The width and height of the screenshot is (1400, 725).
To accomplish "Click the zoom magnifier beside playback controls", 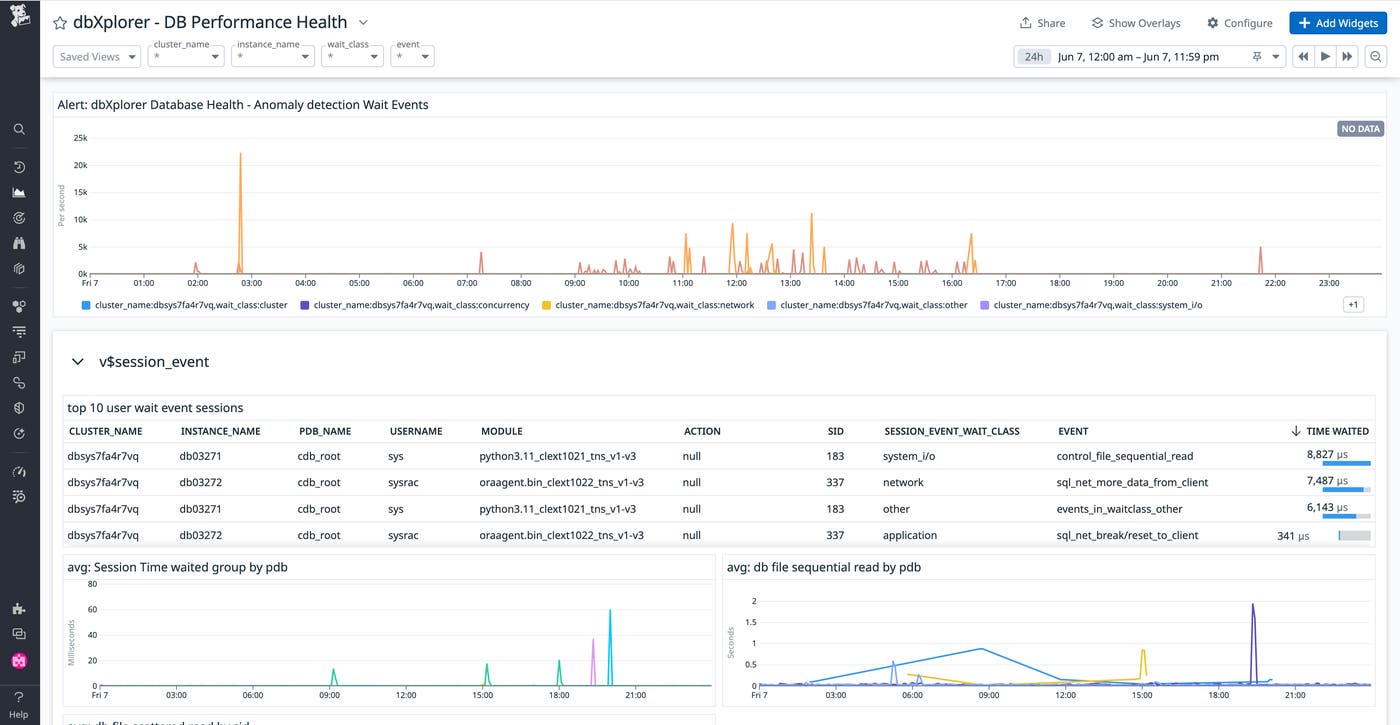I will 1376,56.
